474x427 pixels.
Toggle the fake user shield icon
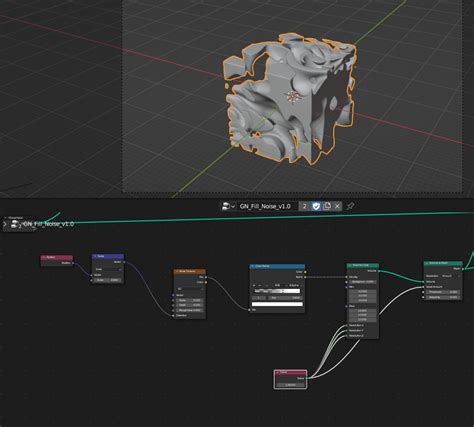click(316, 206)
